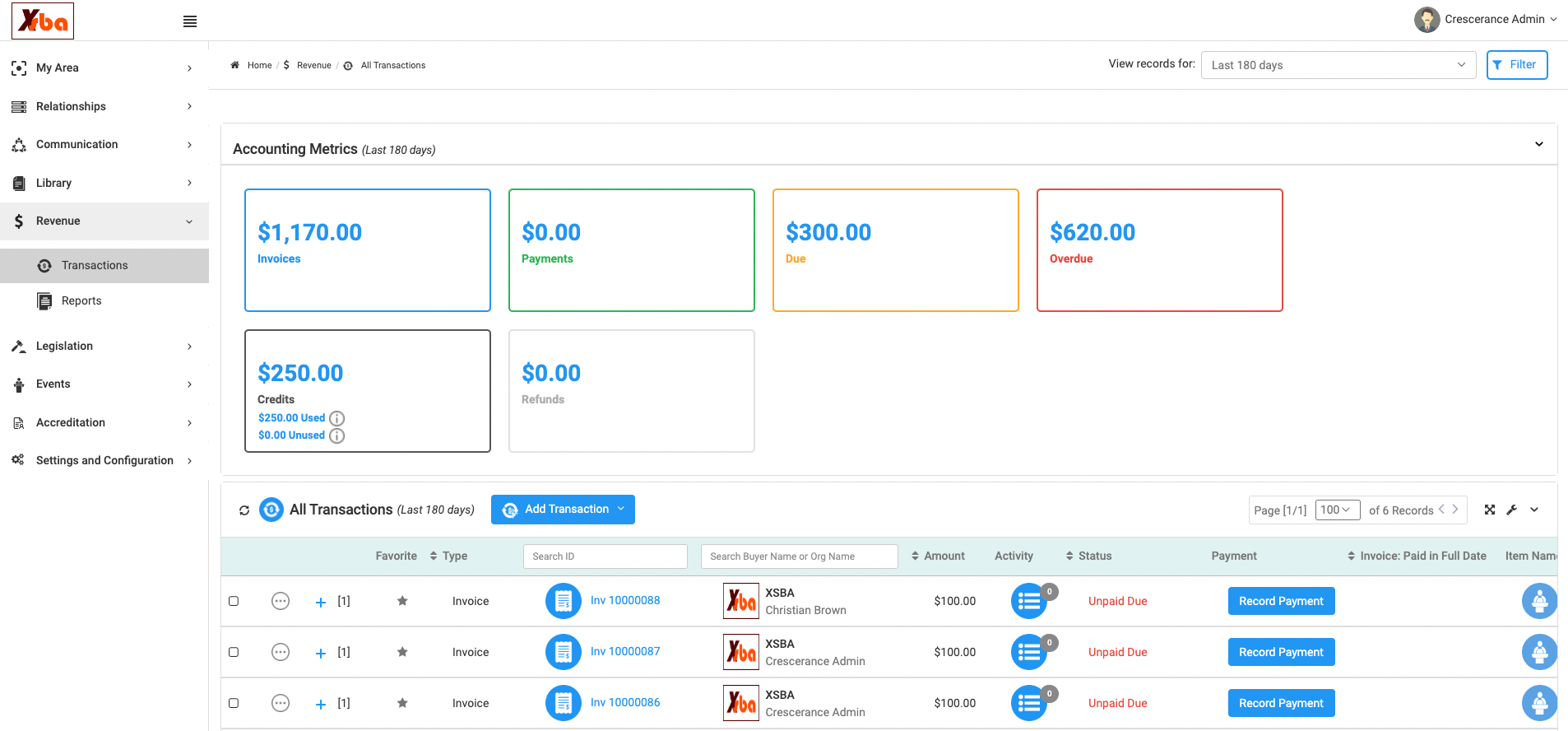
Task: Click the $300.00 Due metric card
Action: (896, 250)
